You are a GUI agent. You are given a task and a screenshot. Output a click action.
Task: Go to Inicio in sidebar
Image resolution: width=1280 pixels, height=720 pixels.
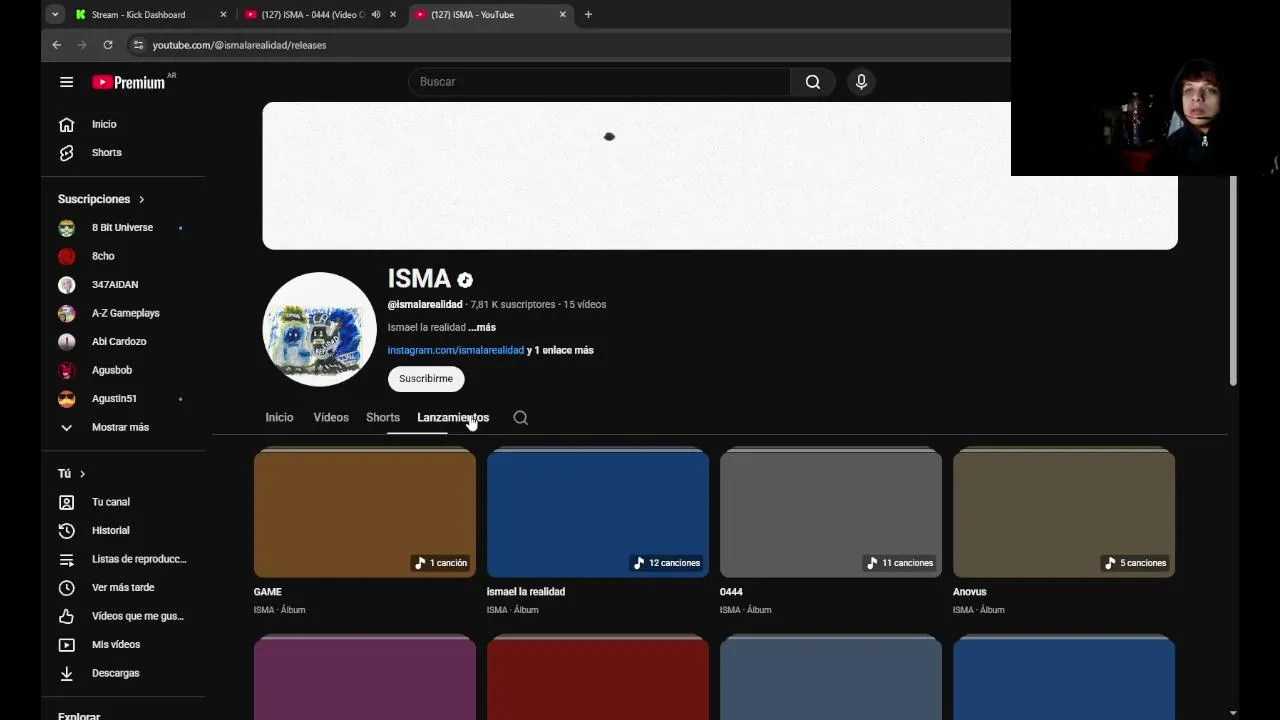[104, 124]
